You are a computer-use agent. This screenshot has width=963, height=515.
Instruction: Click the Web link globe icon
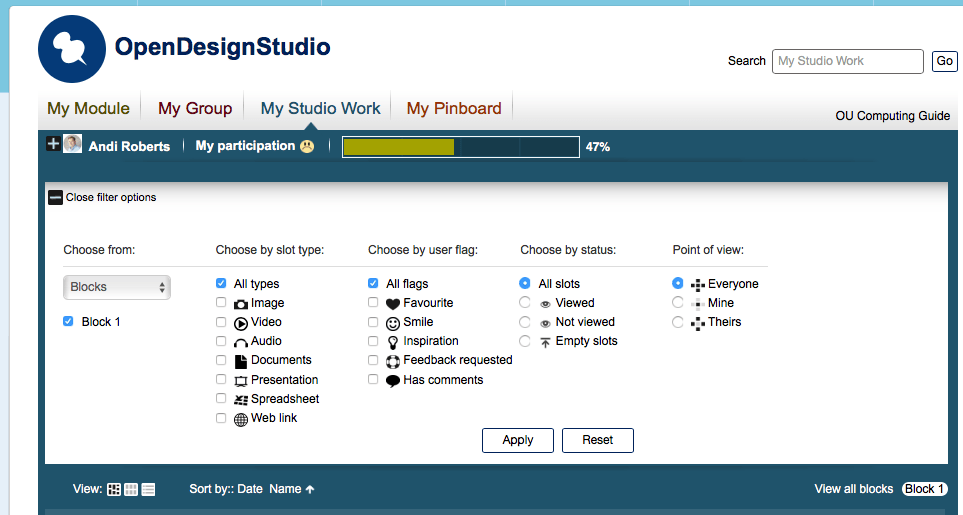(241, 419)
